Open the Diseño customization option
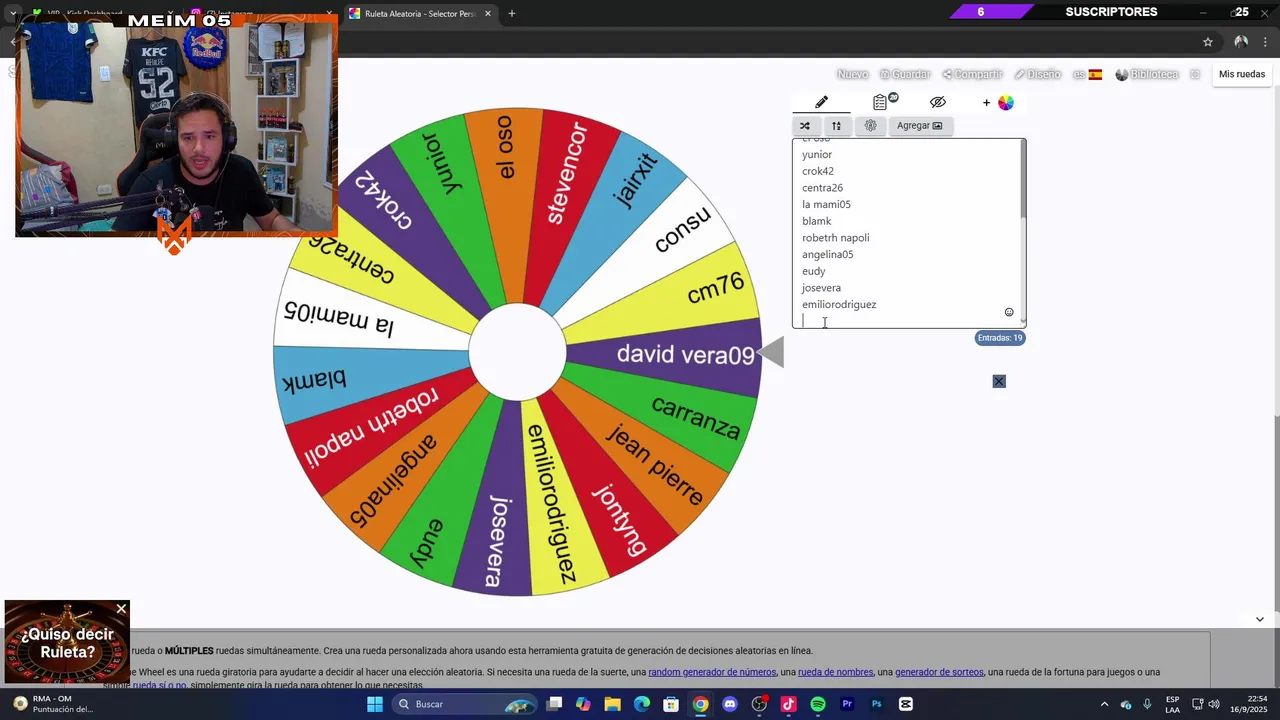 pyautogui.click(x=1037, y=74)
